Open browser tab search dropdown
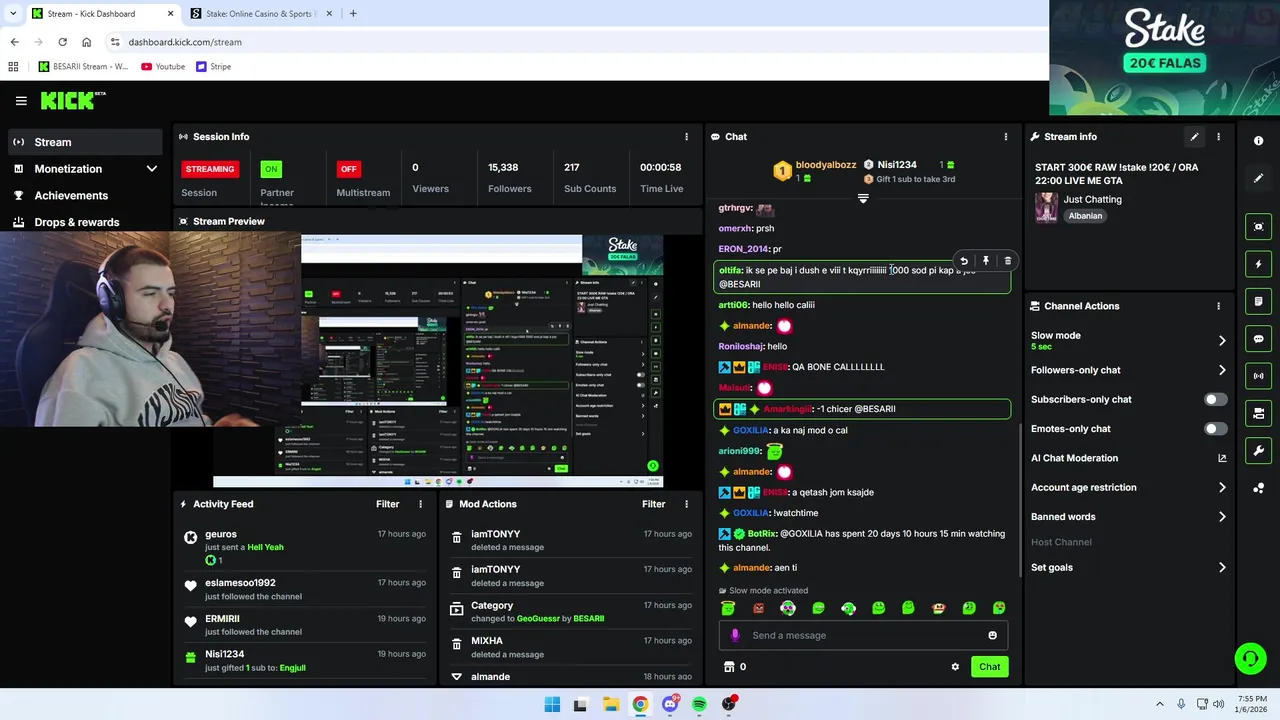This screenshot has width=1280, height=720. pyautogui.click(x=12, y=13)
